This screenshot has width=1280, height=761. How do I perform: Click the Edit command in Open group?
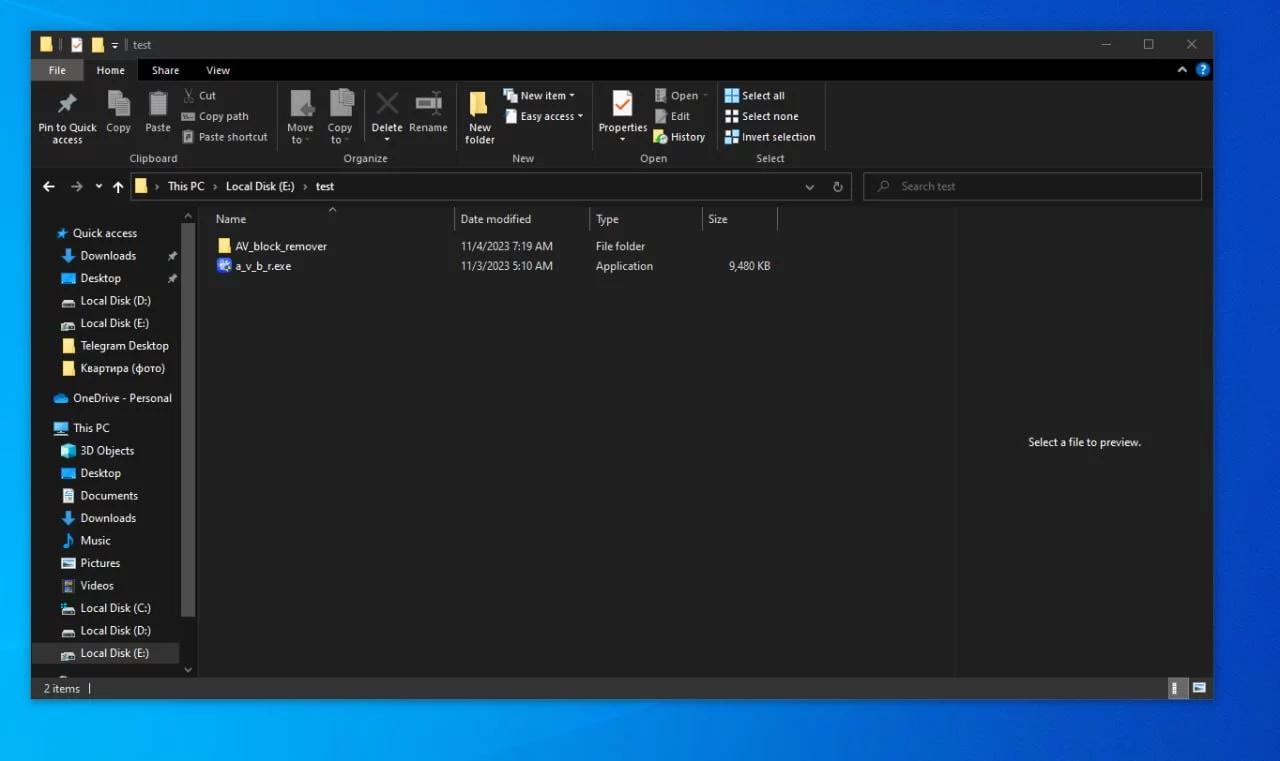(x=672, y=116)
